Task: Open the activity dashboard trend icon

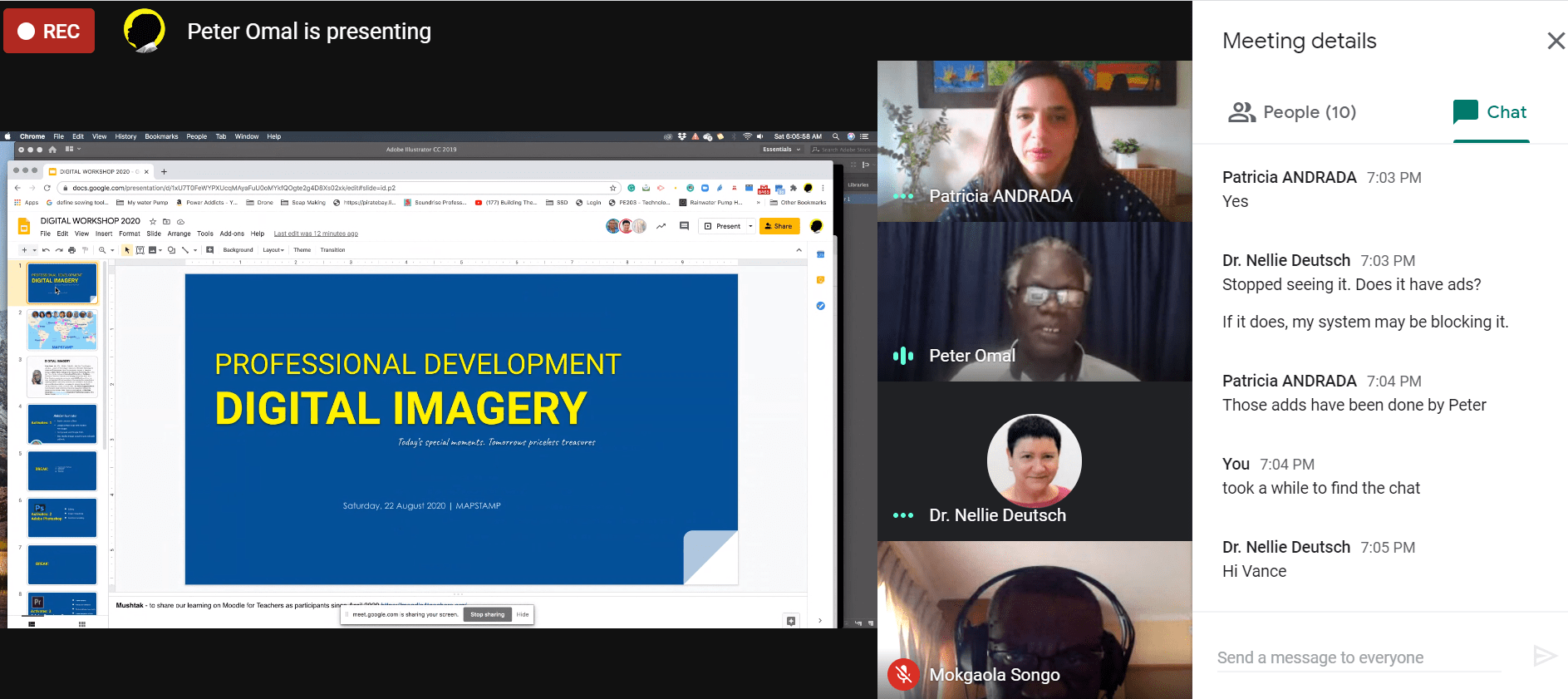Action: 661,226
